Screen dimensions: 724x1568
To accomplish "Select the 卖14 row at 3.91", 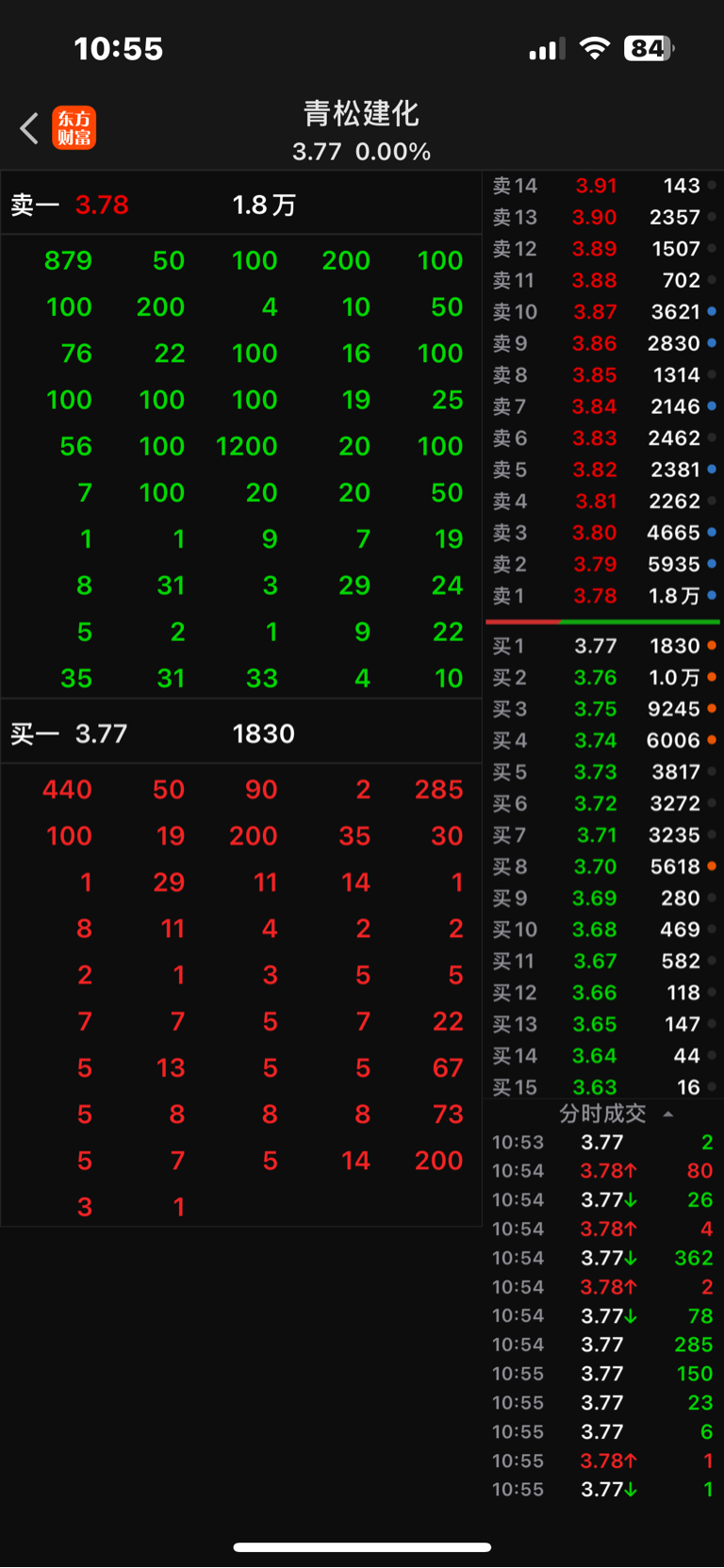I will pos(603,186).
